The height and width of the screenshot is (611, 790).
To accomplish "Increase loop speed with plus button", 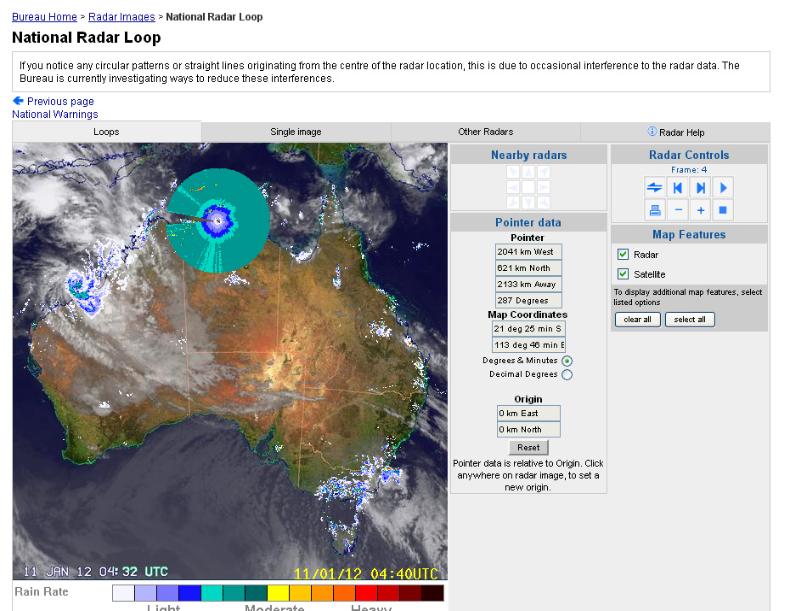I will point(701,210).
